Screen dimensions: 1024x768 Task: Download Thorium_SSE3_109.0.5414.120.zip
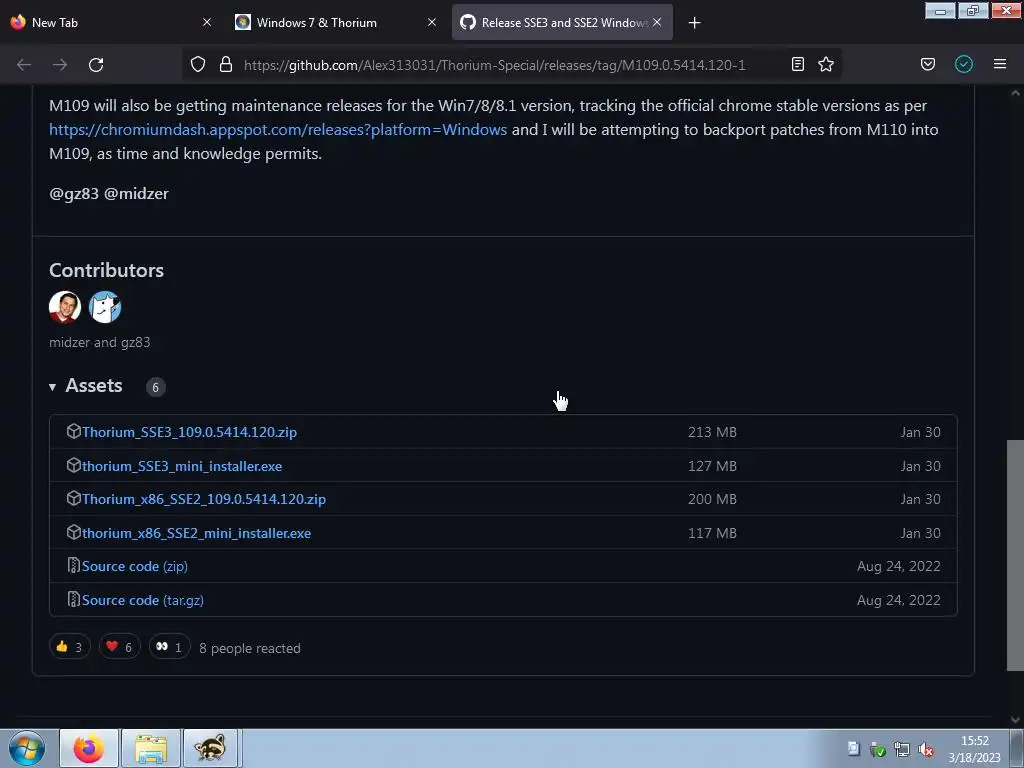pos(189,432)
